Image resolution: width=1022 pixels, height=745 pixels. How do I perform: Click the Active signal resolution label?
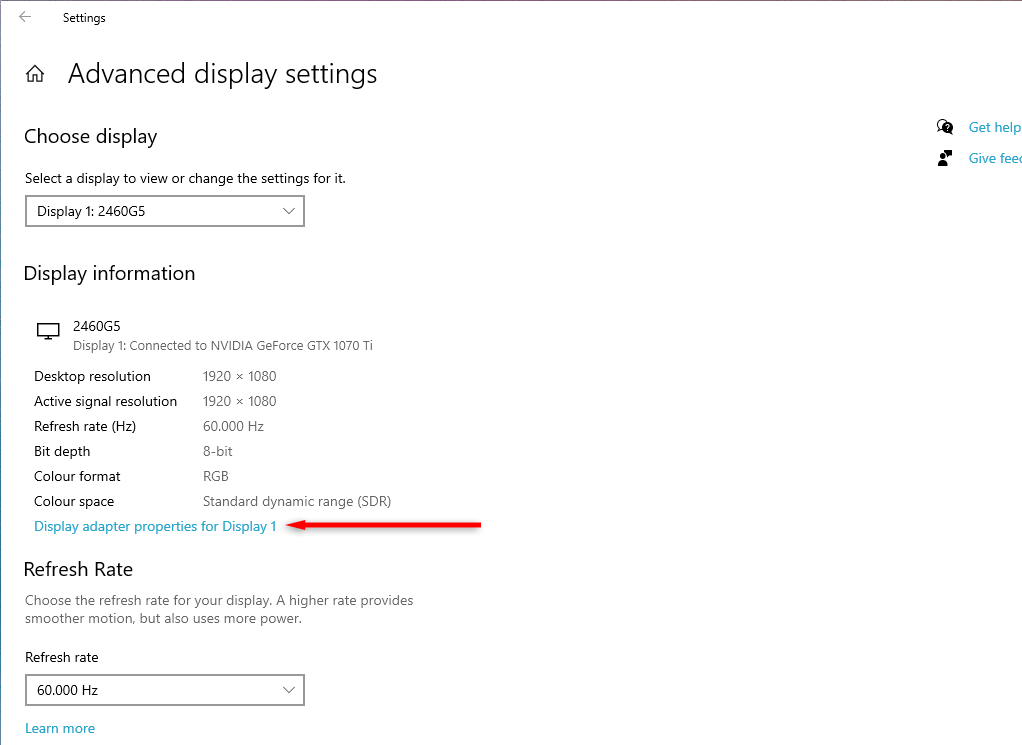[x=105, y=401]
